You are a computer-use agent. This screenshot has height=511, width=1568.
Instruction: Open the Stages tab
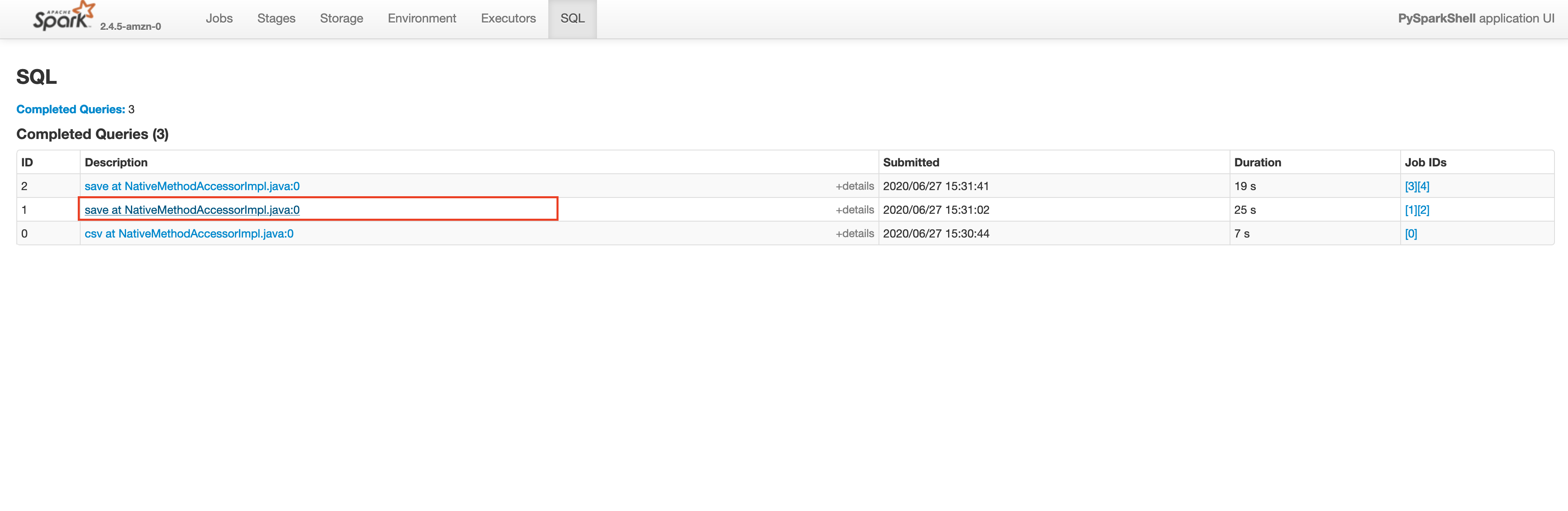276,18
